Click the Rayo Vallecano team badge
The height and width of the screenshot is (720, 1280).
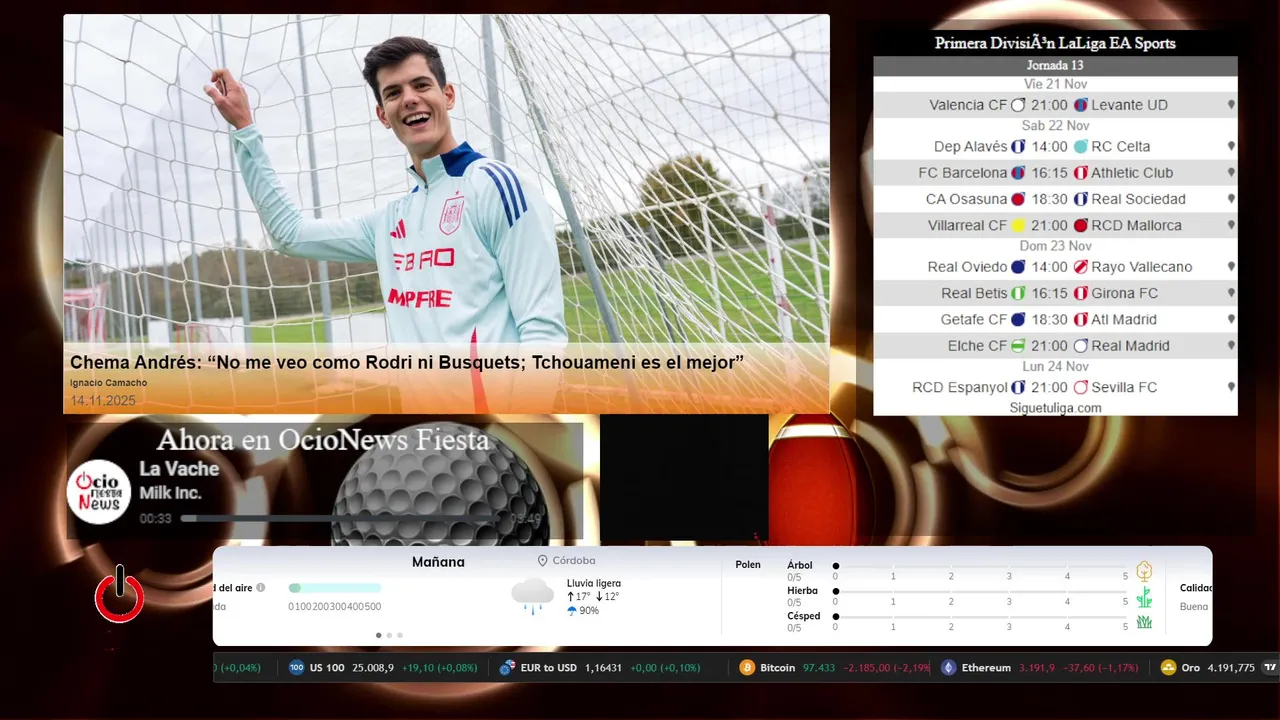coord(1080,267)
